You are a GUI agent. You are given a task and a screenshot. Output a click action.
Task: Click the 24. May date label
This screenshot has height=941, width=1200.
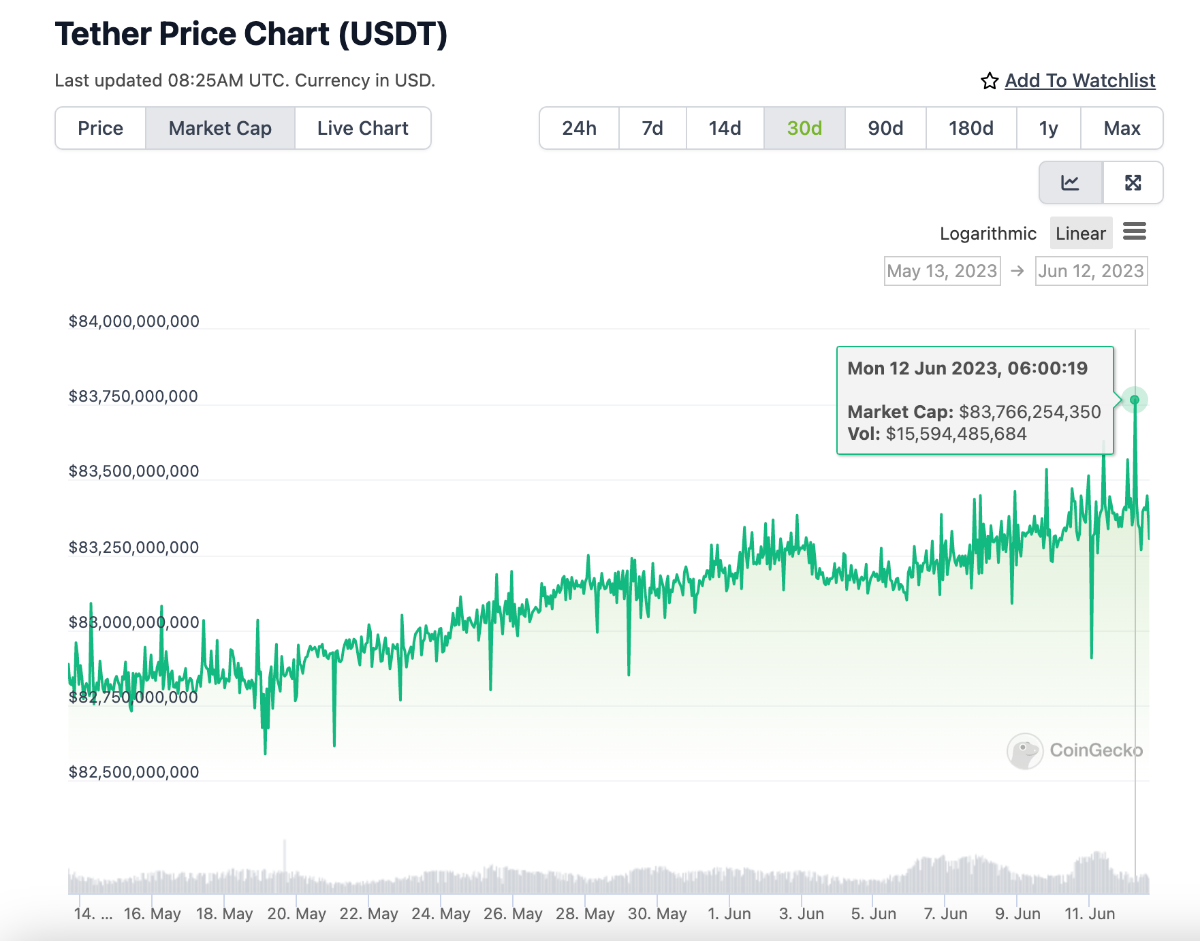441,914
